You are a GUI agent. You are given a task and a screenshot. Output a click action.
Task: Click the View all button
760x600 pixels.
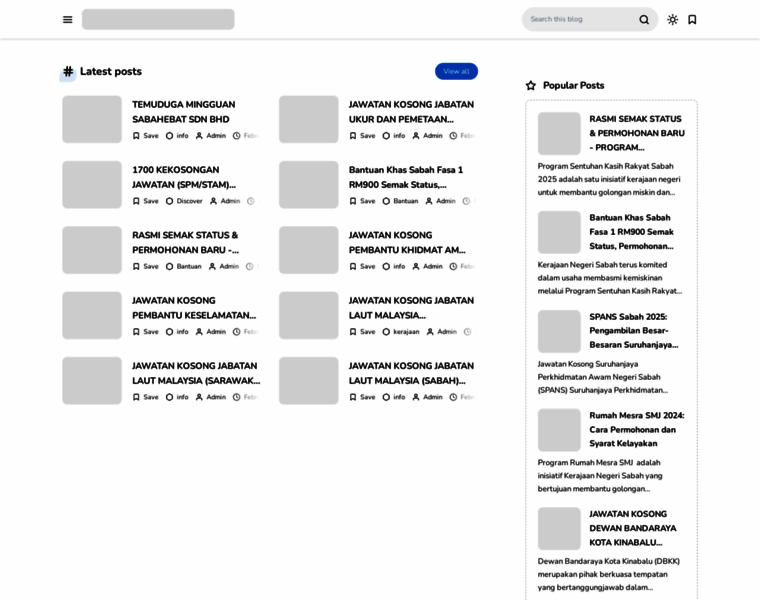[x=456, y=71]
